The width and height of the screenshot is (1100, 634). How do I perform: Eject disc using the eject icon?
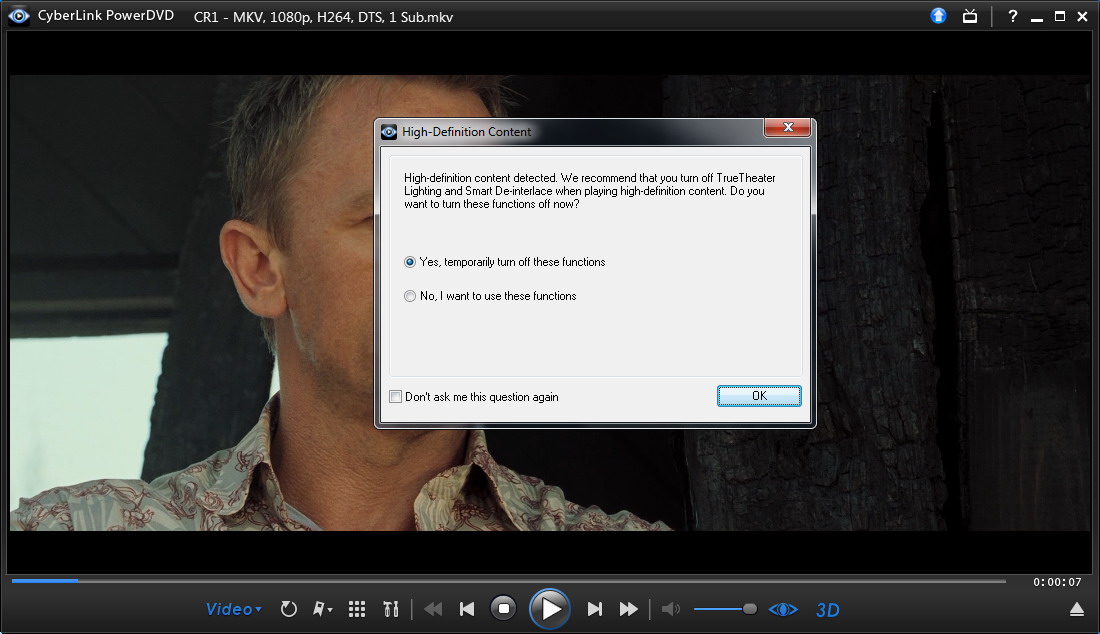point(1076,609)
